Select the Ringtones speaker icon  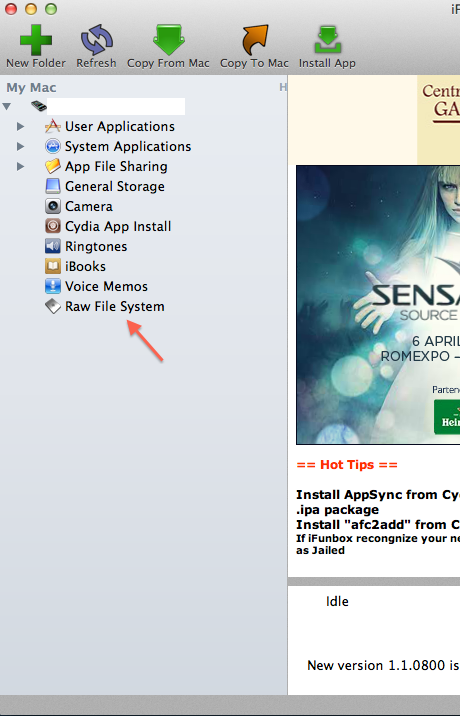coord(53,247)
